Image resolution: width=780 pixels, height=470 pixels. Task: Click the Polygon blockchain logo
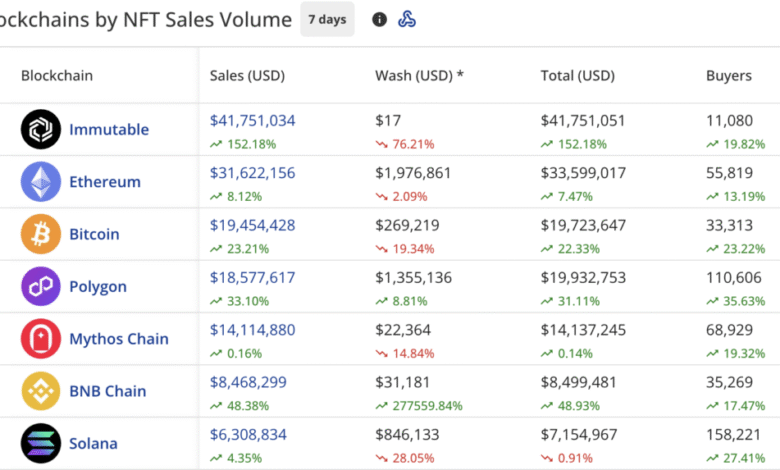tap(41, 286)
